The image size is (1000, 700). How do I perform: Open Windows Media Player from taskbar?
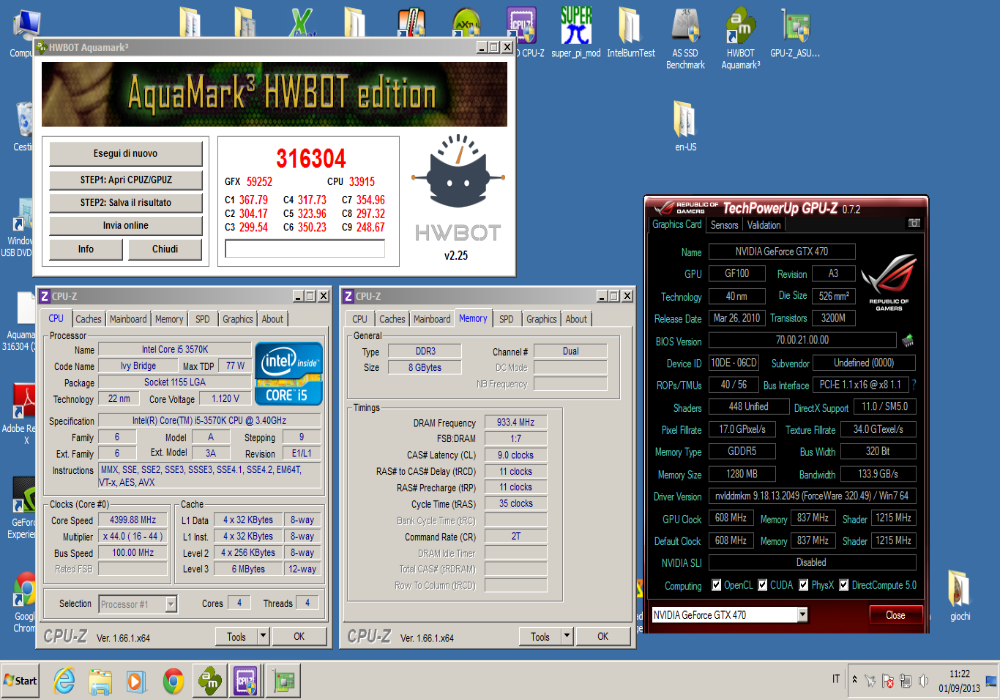(x=136, y=681)
